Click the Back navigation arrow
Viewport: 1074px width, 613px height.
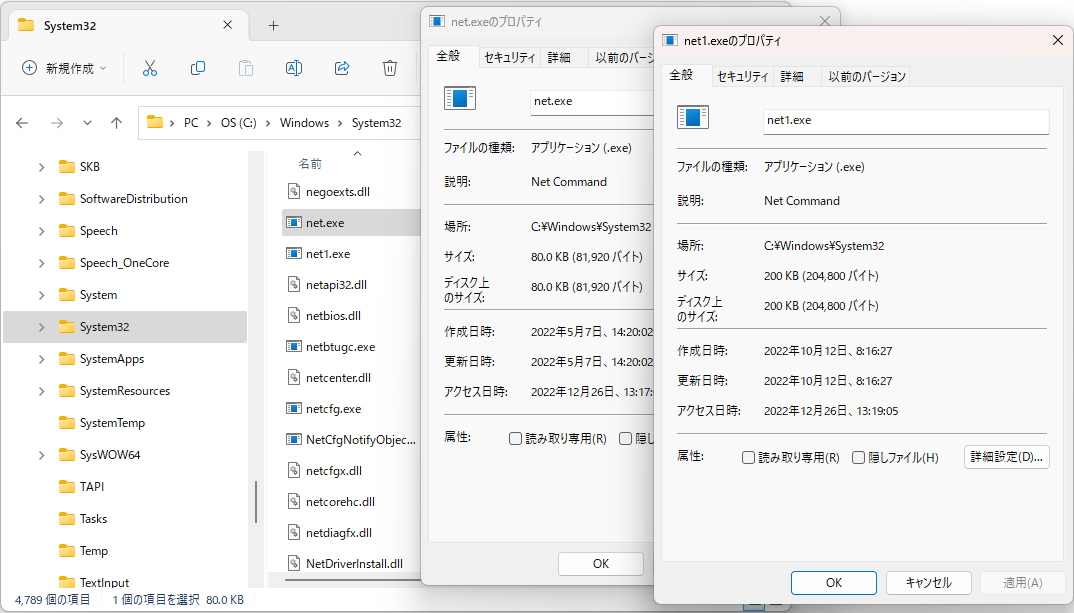[22, 122]
